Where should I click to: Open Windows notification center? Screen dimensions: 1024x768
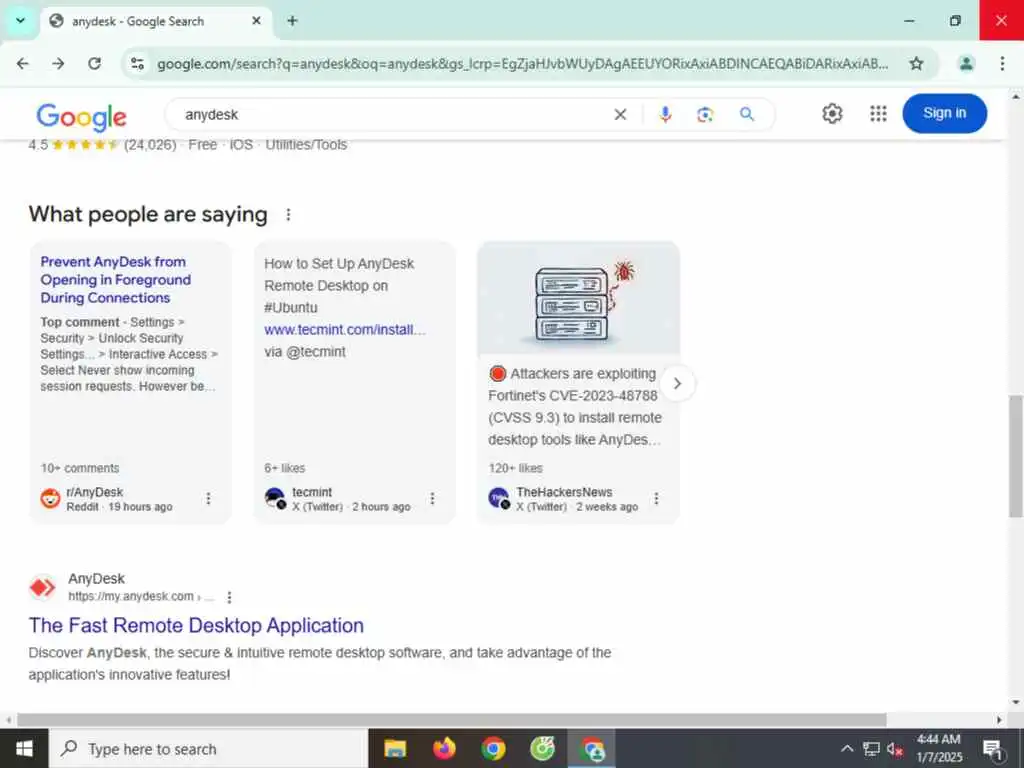[x=993, y=748]
